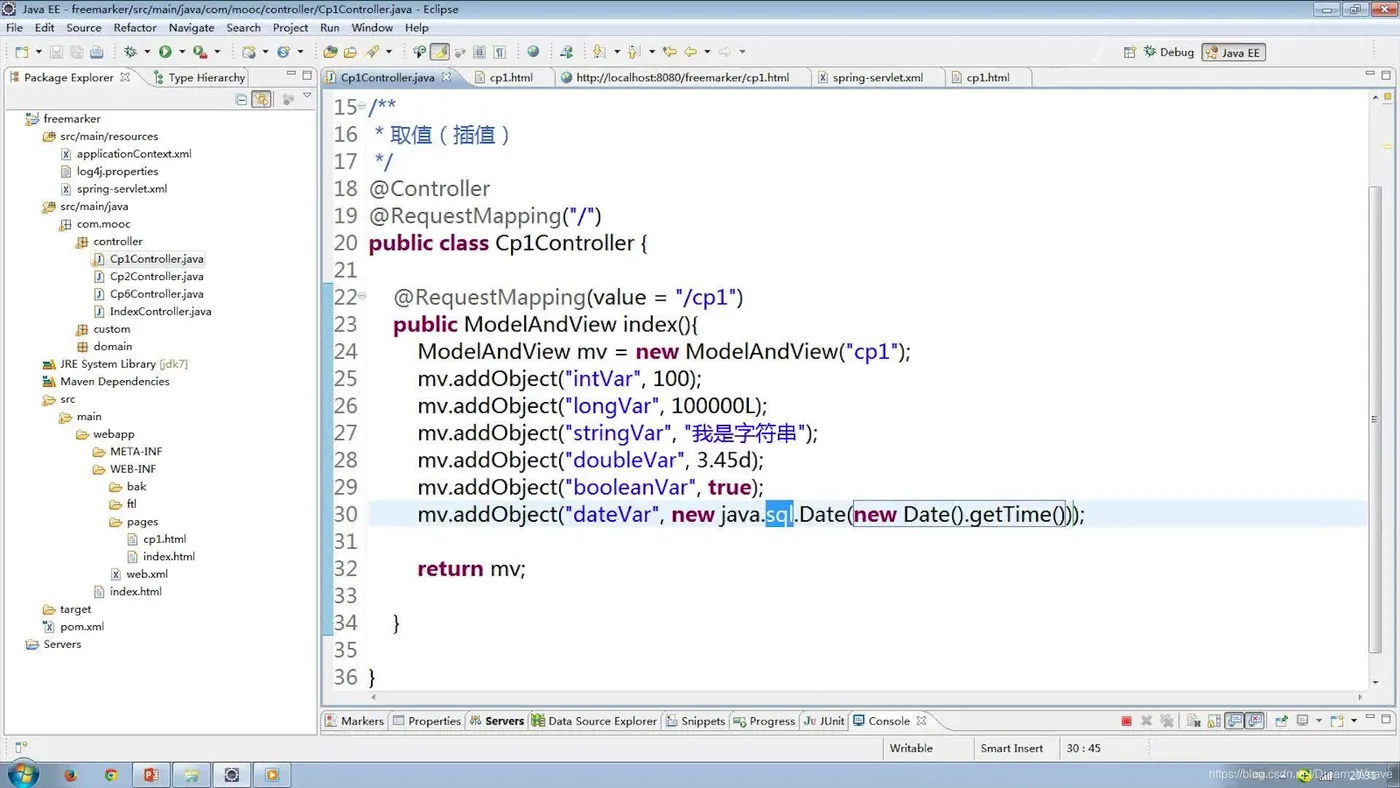The height and width of the screenshot is (788, 1400).
Task: Click the Writable status field
Action: [911, 748]
